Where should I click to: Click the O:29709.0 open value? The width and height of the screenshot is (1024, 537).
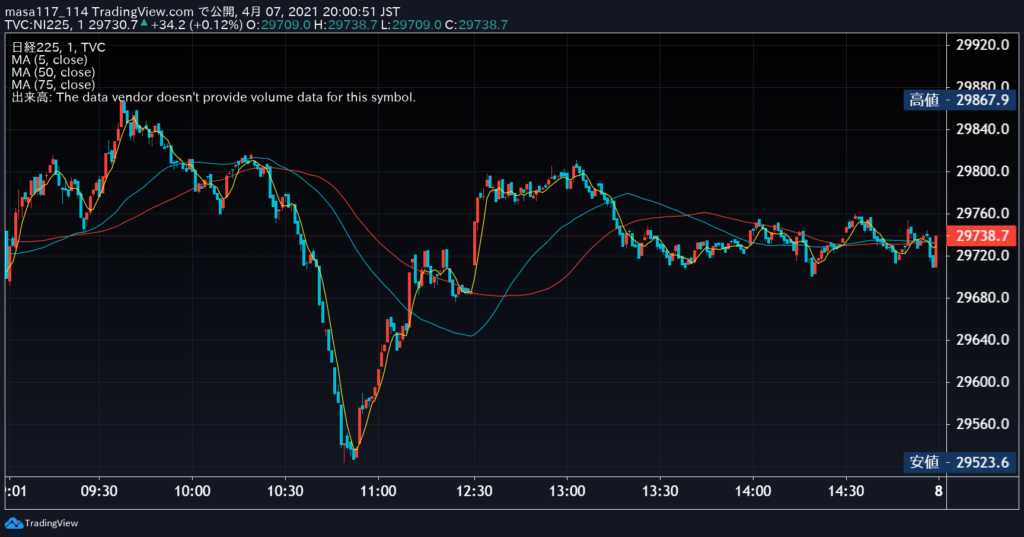pyautogui.click(x=278, y=25)
